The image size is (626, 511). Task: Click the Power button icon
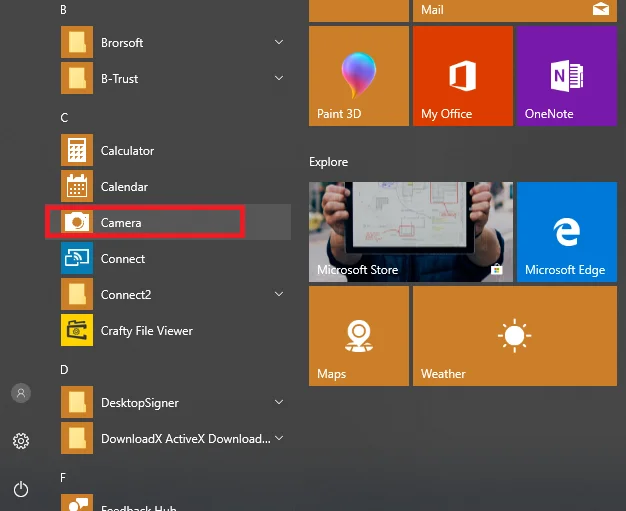click(x=21, y=489)
